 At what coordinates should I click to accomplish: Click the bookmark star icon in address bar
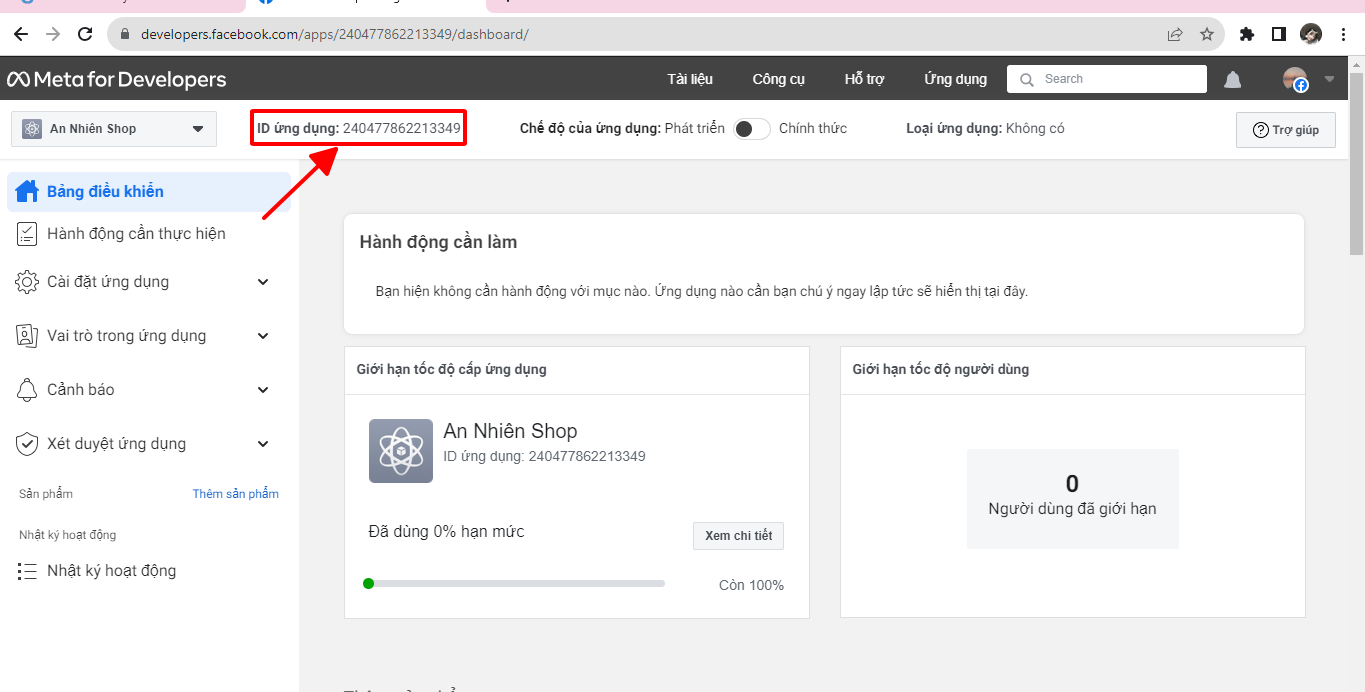(x=1207, y=34)
